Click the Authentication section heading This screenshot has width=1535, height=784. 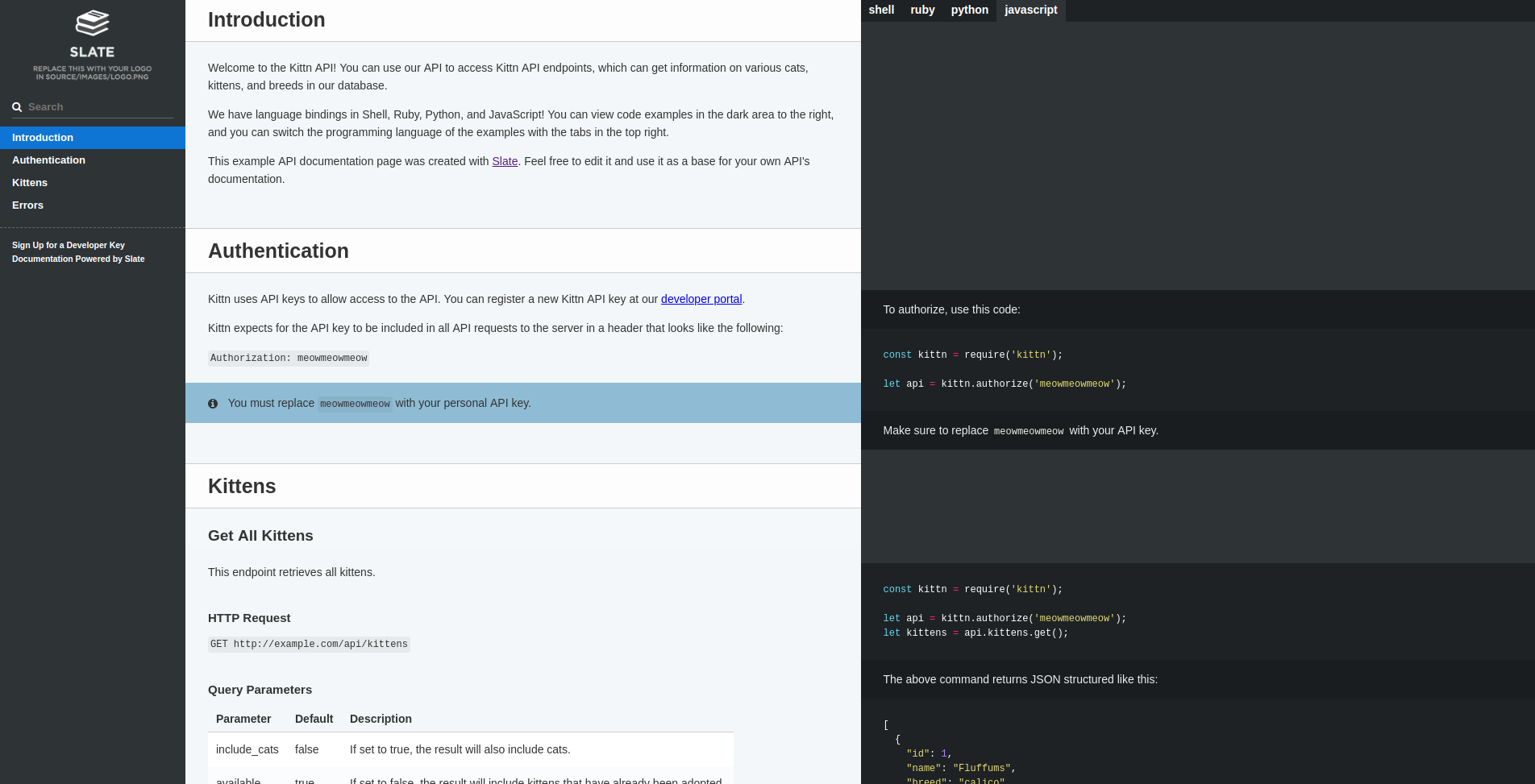tap(278, 251)
